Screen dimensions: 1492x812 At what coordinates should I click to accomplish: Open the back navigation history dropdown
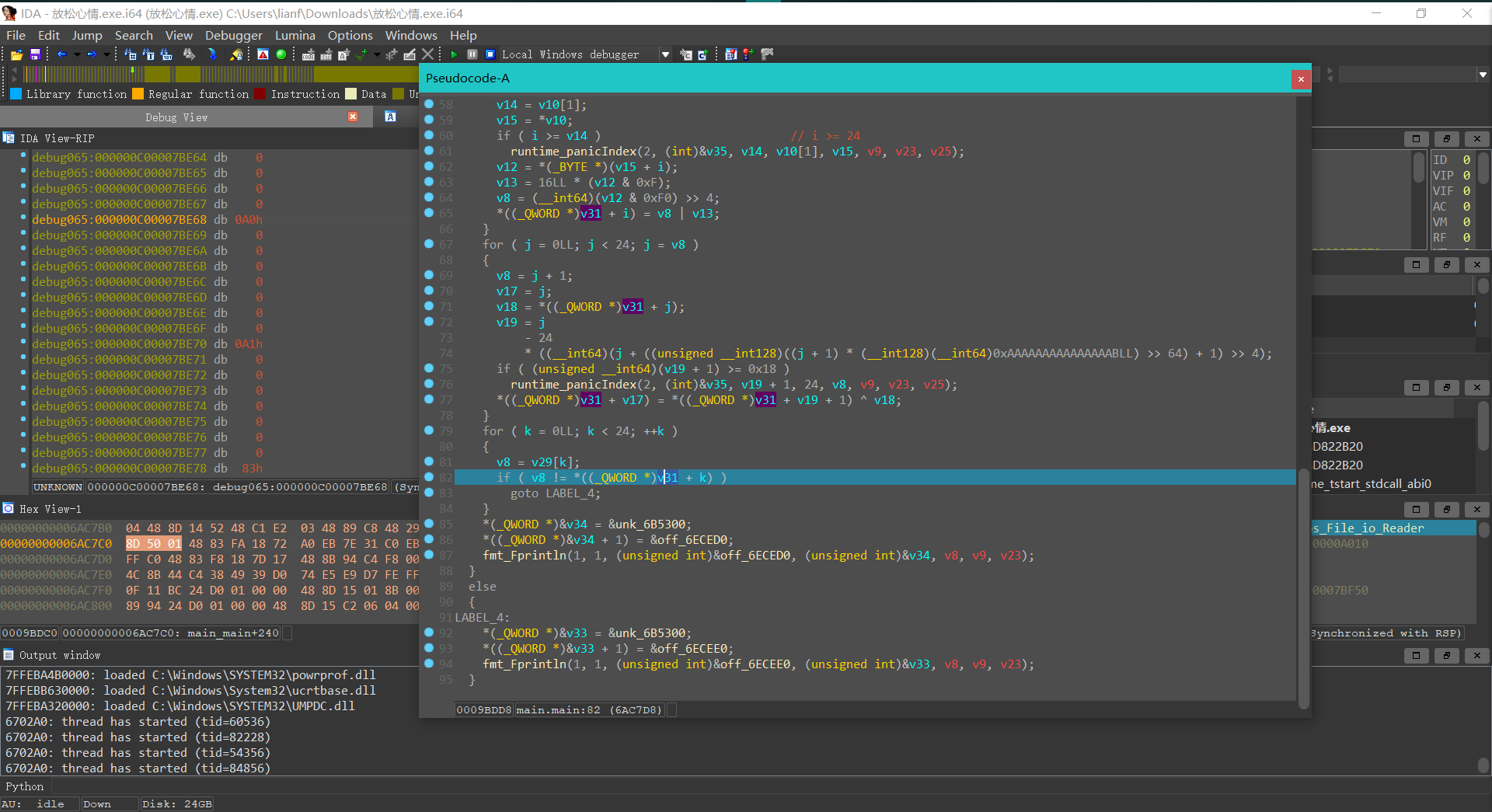tap(76, 54)
